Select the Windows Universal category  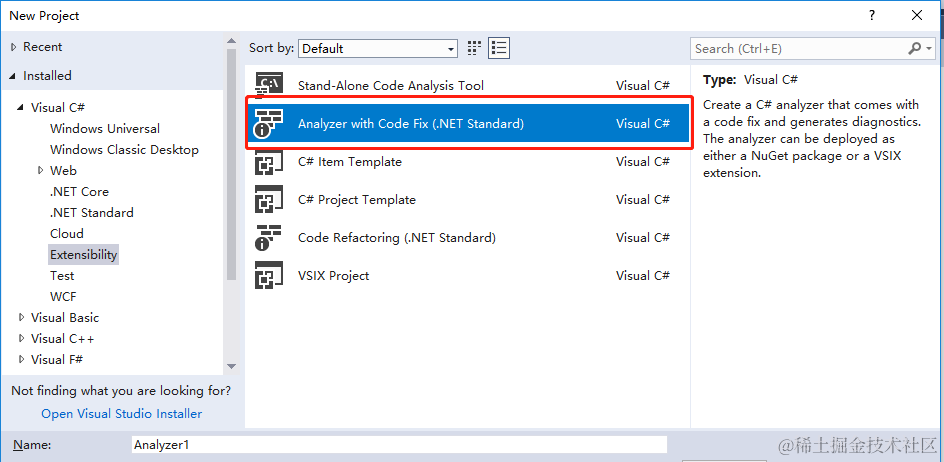105,129
